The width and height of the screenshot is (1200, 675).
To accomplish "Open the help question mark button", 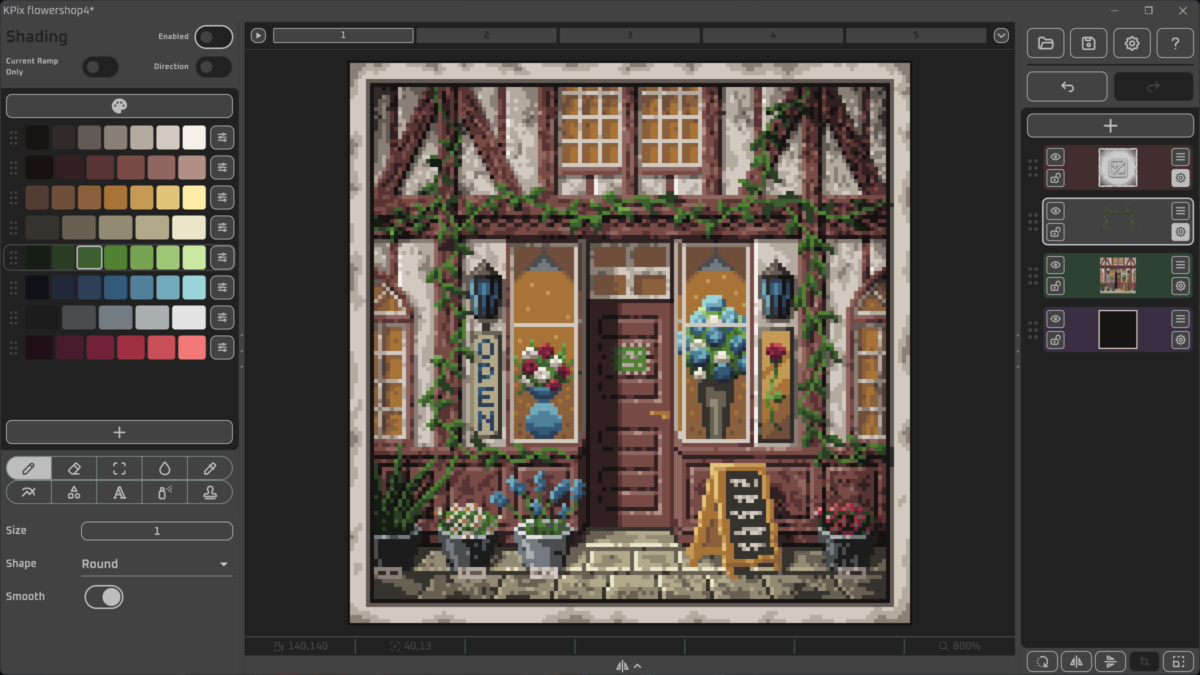I will (1175, 43).
